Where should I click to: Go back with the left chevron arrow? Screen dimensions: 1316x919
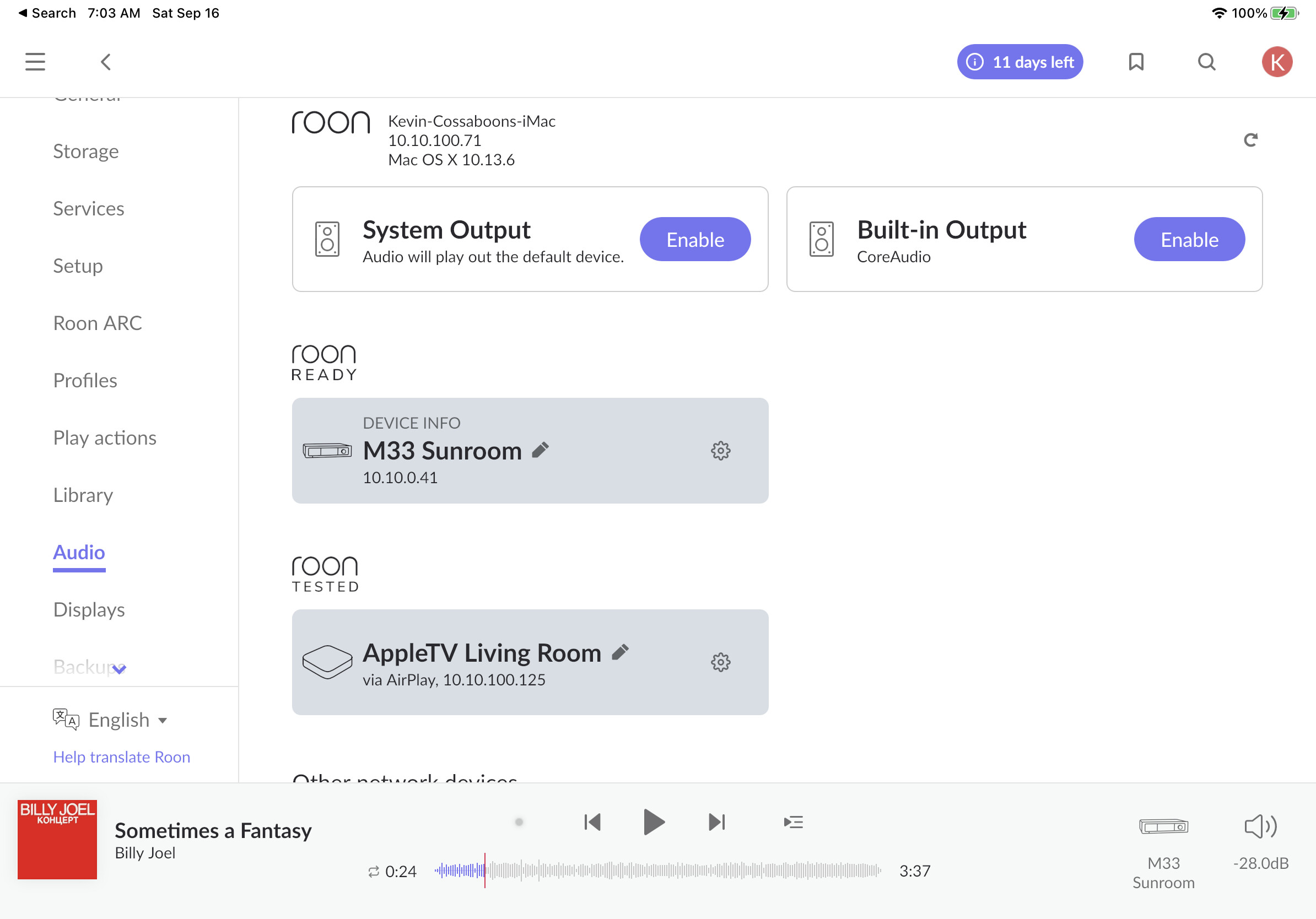pos(105,62)
